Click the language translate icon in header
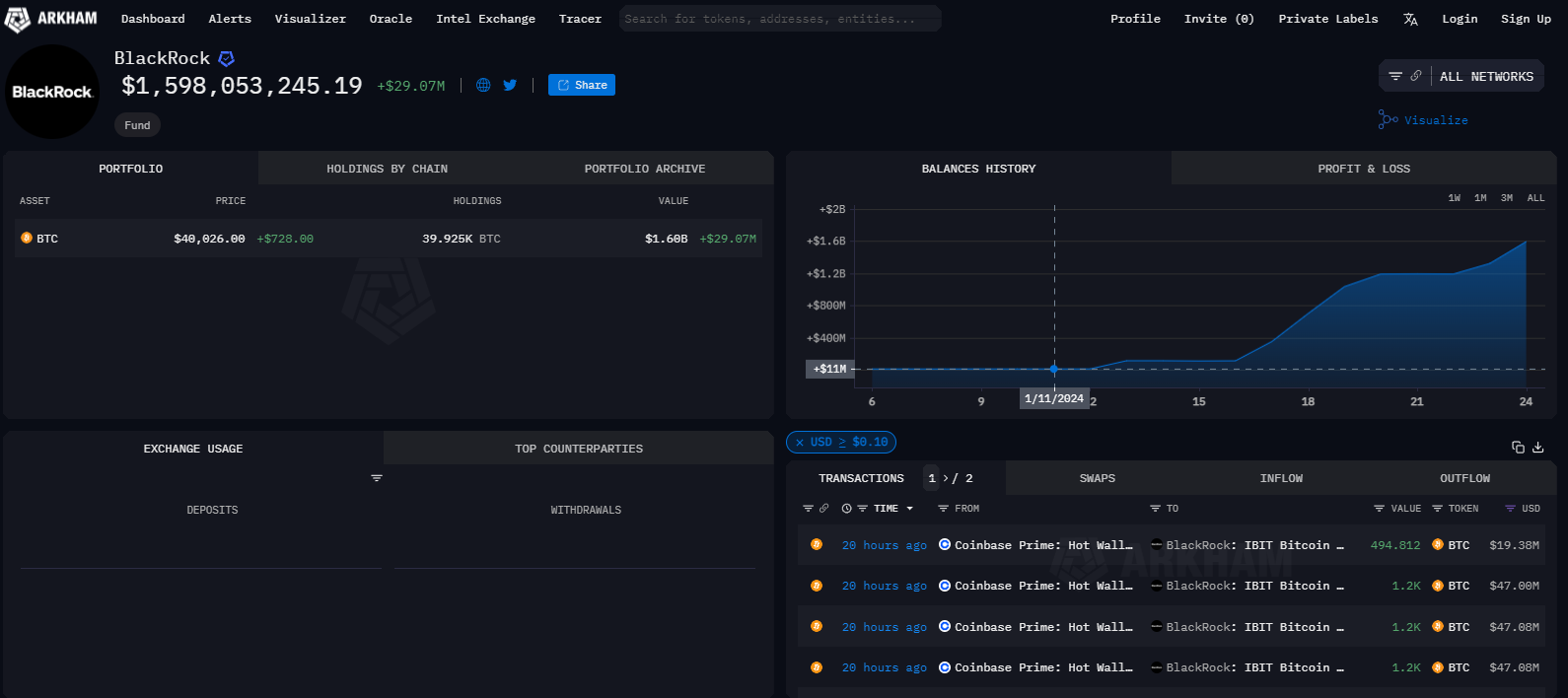Viewport: 1568px width, 698px height. tap(1410, 19)
